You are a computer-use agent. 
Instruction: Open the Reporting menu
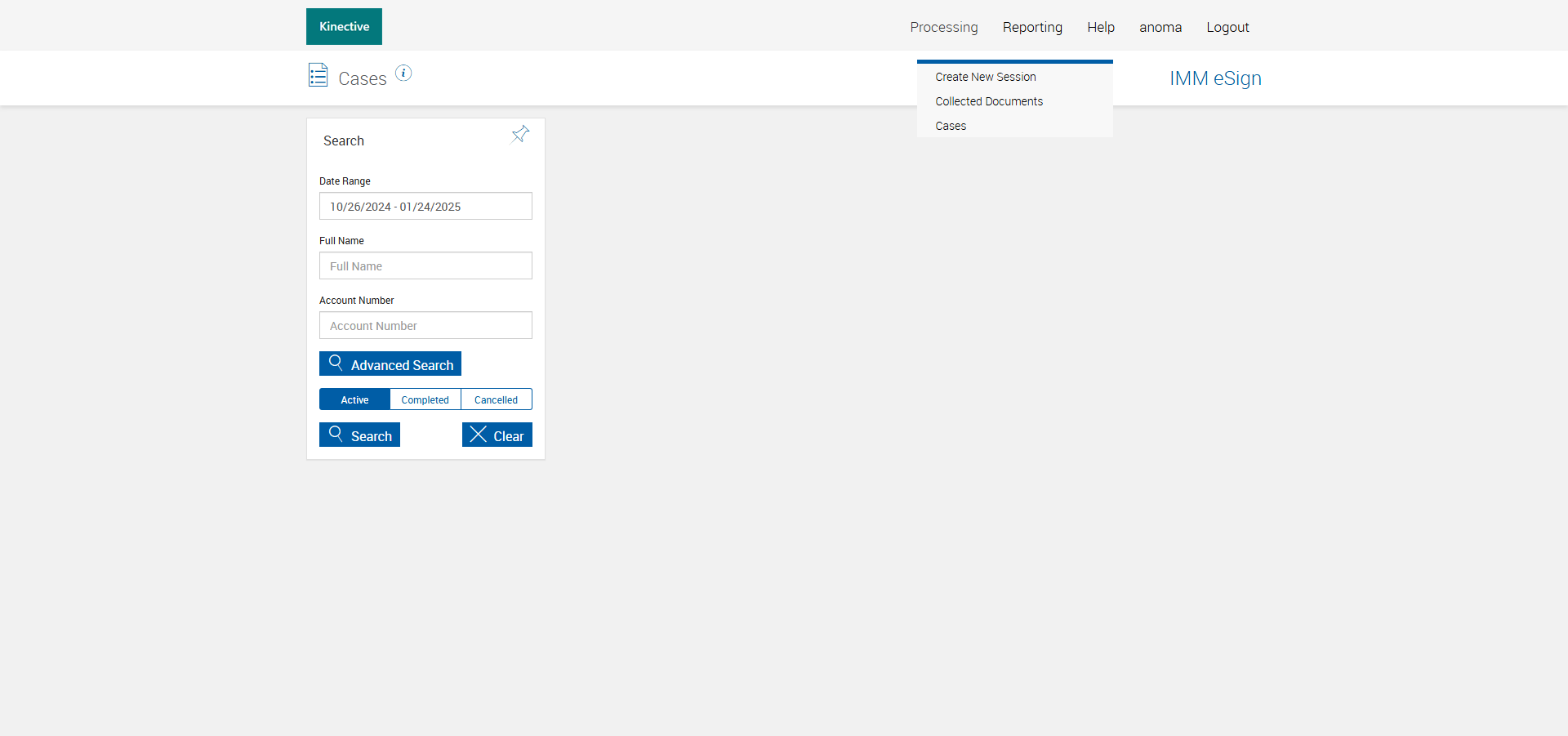click(x=1032, y=27)
